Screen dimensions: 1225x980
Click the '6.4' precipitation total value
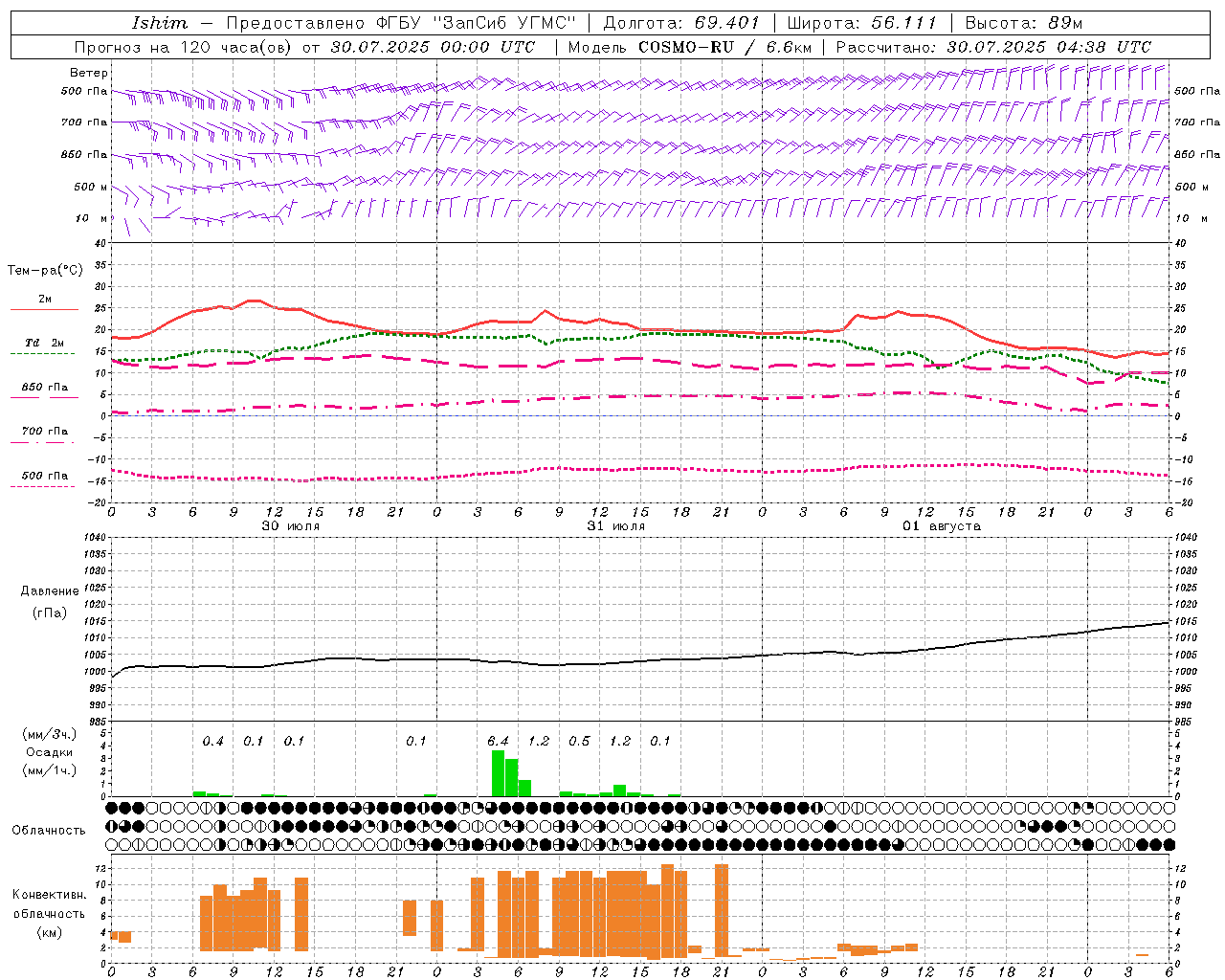point(498,741)
